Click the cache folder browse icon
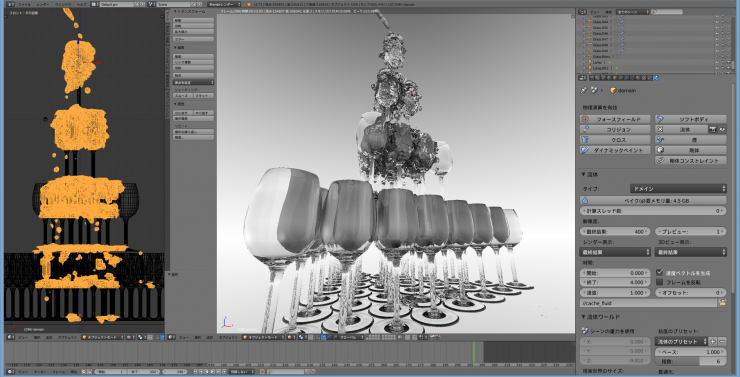Viewport: 740px width, 377px height. (722, 303)
